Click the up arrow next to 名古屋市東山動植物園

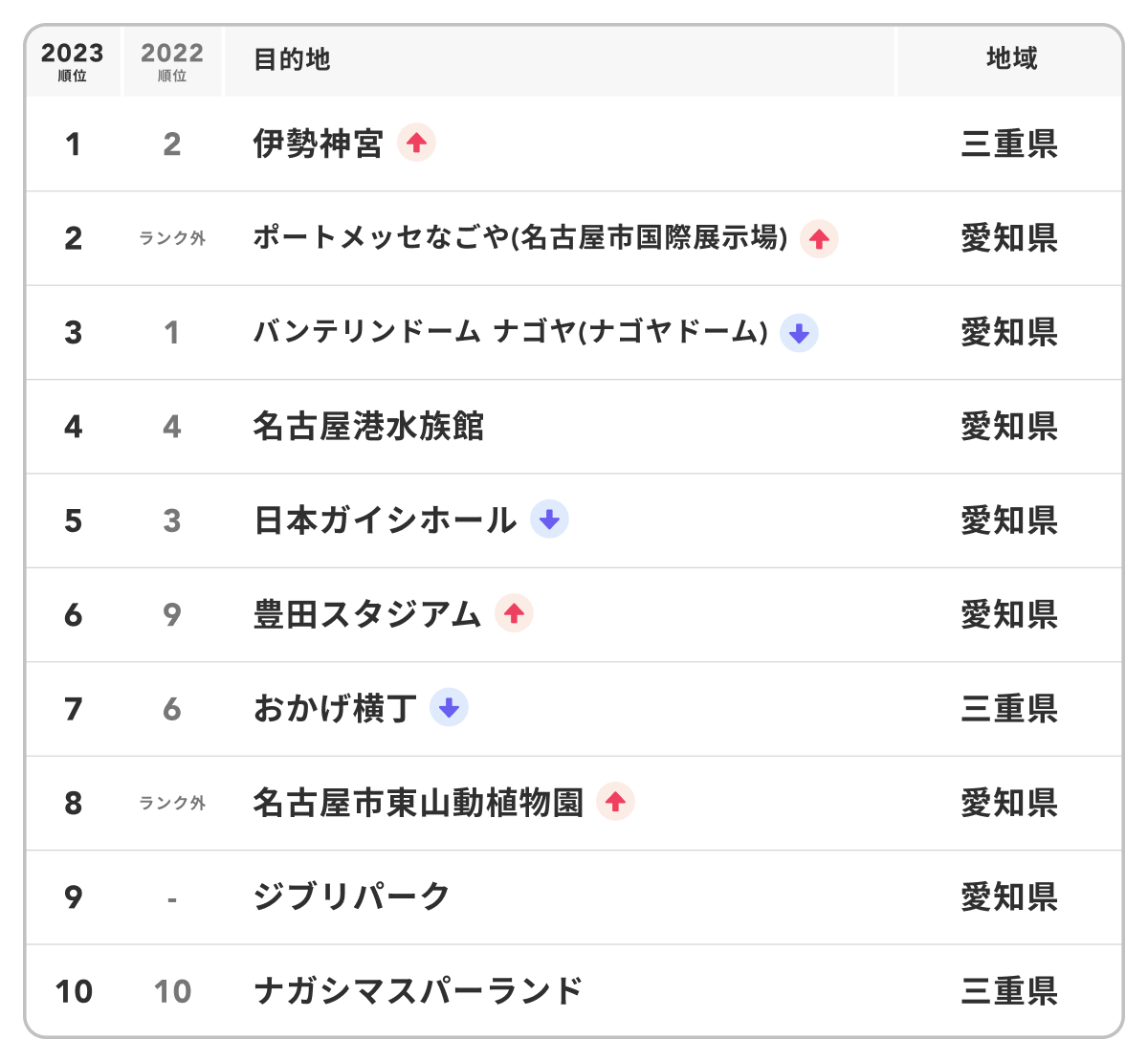tap(615, 802)
